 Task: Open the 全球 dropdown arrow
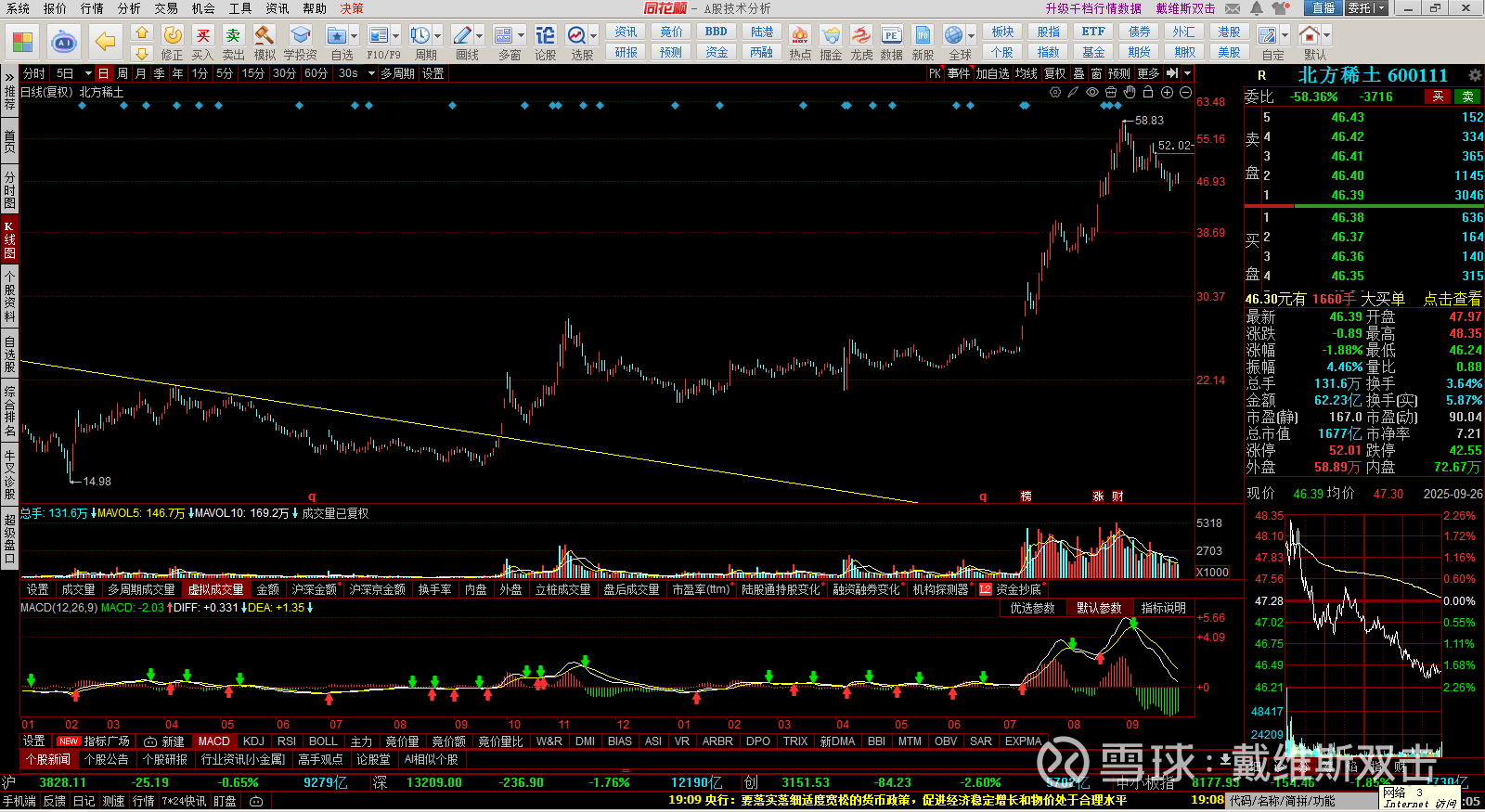[x=972, y=36]
